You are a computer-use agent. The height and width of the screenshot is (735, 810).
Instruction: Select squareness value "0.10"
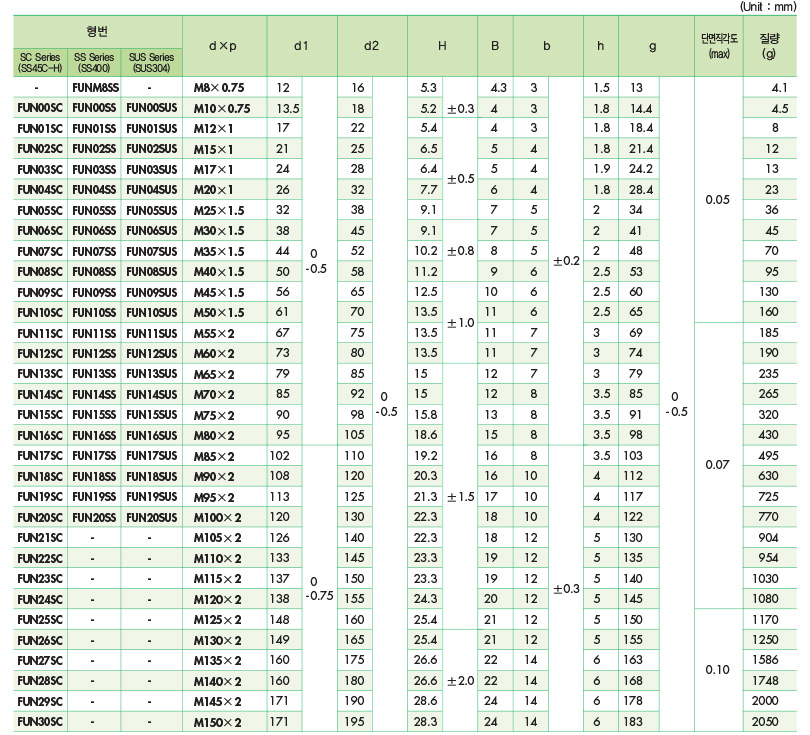click(718, 670)
